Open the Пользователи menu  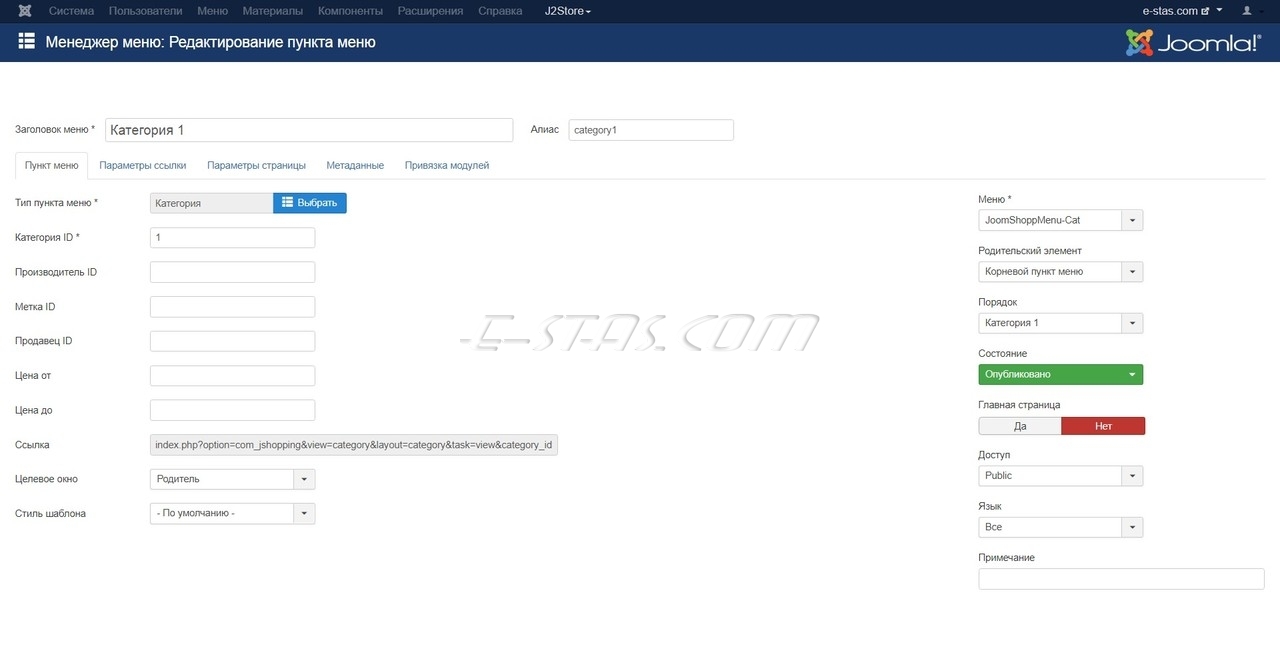click(x=145, y=11)
